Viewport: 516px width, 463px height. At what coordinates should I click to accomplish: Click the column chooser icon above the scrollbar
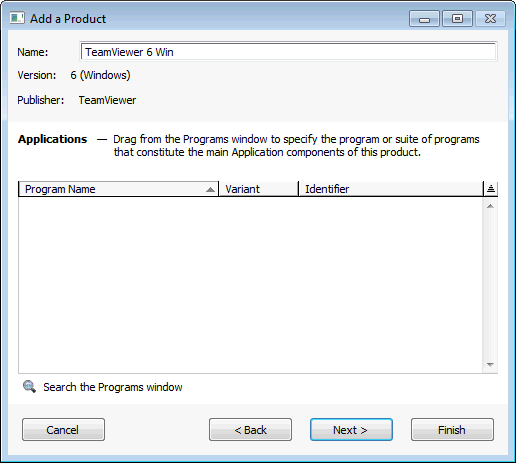pyautogui.click(x=490, y=189)
